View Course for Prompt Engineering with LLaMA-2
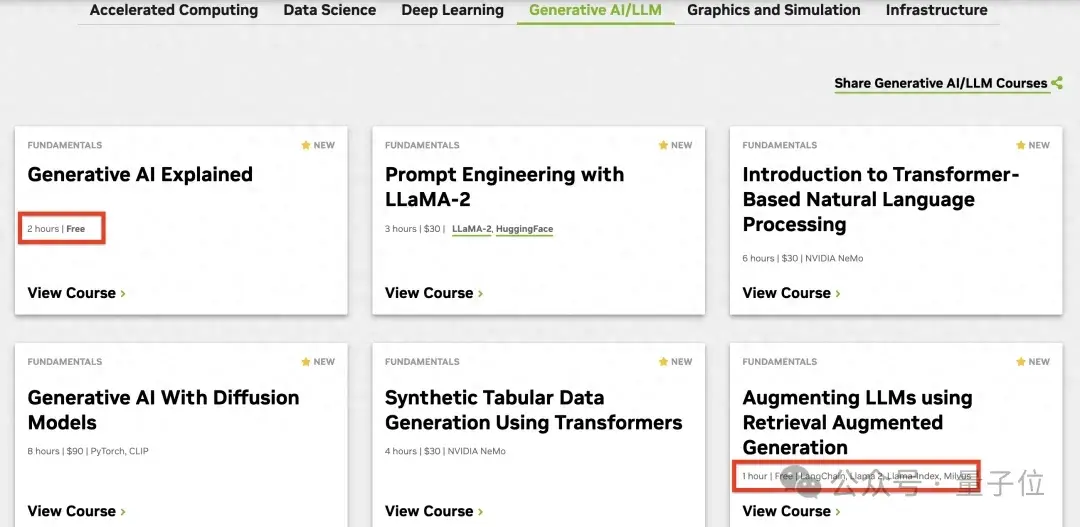1080x527 pixels. click(433, 293)
